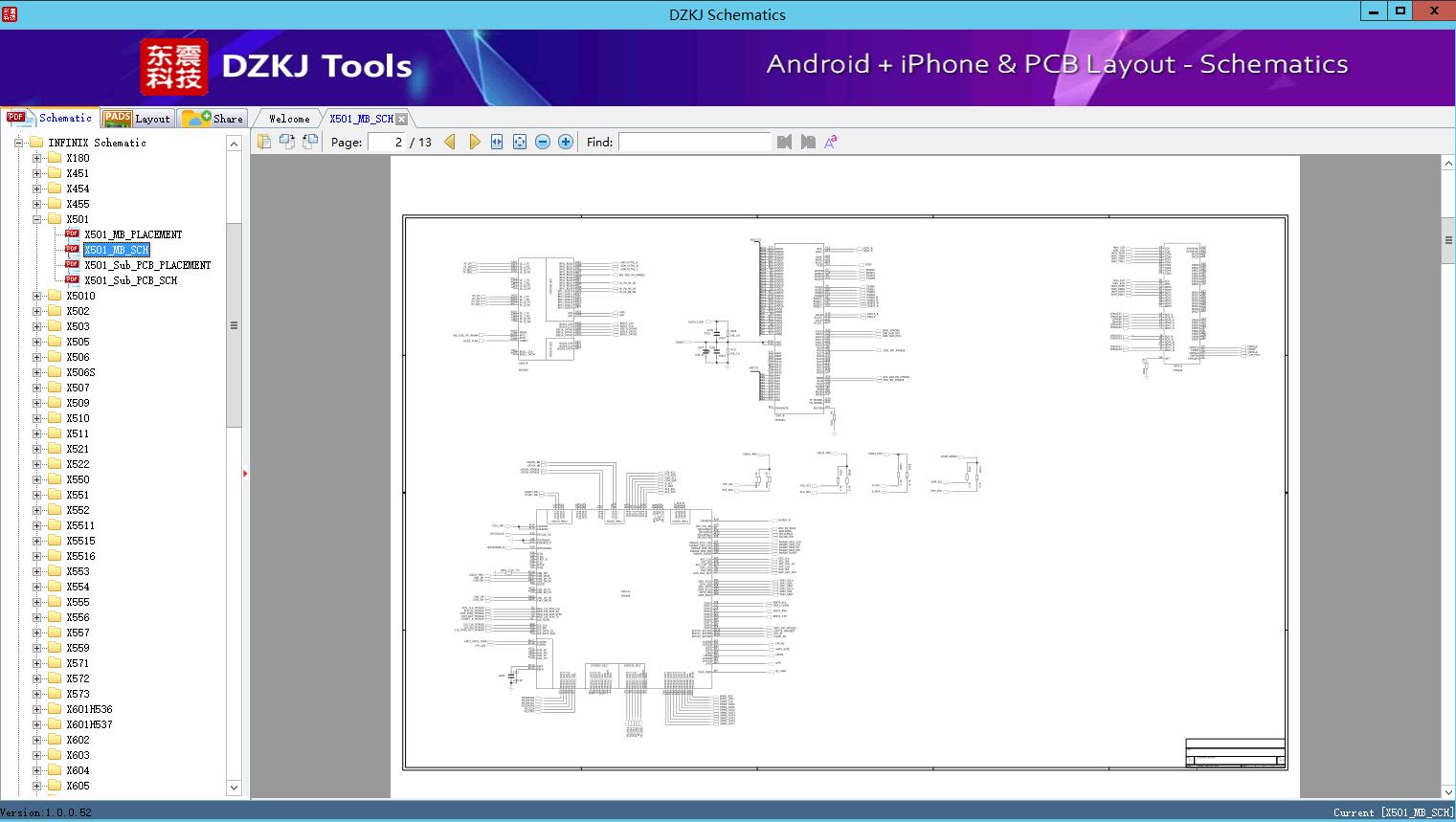The image size is (1456, 822).
Task: Click the Find text box
Action: pyautogui.click(x=694, y=142)
